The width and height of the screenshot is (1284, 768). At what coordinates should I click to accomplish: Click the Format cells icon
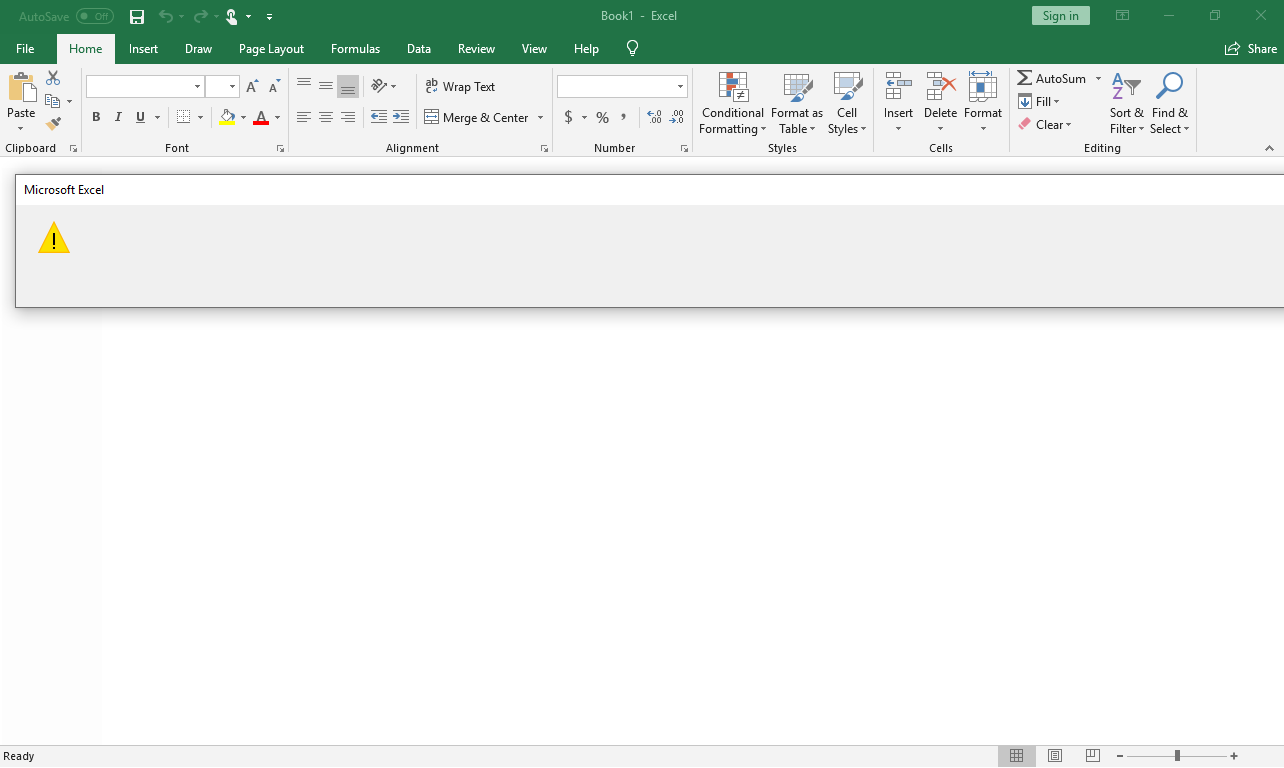tap(983, 87)
